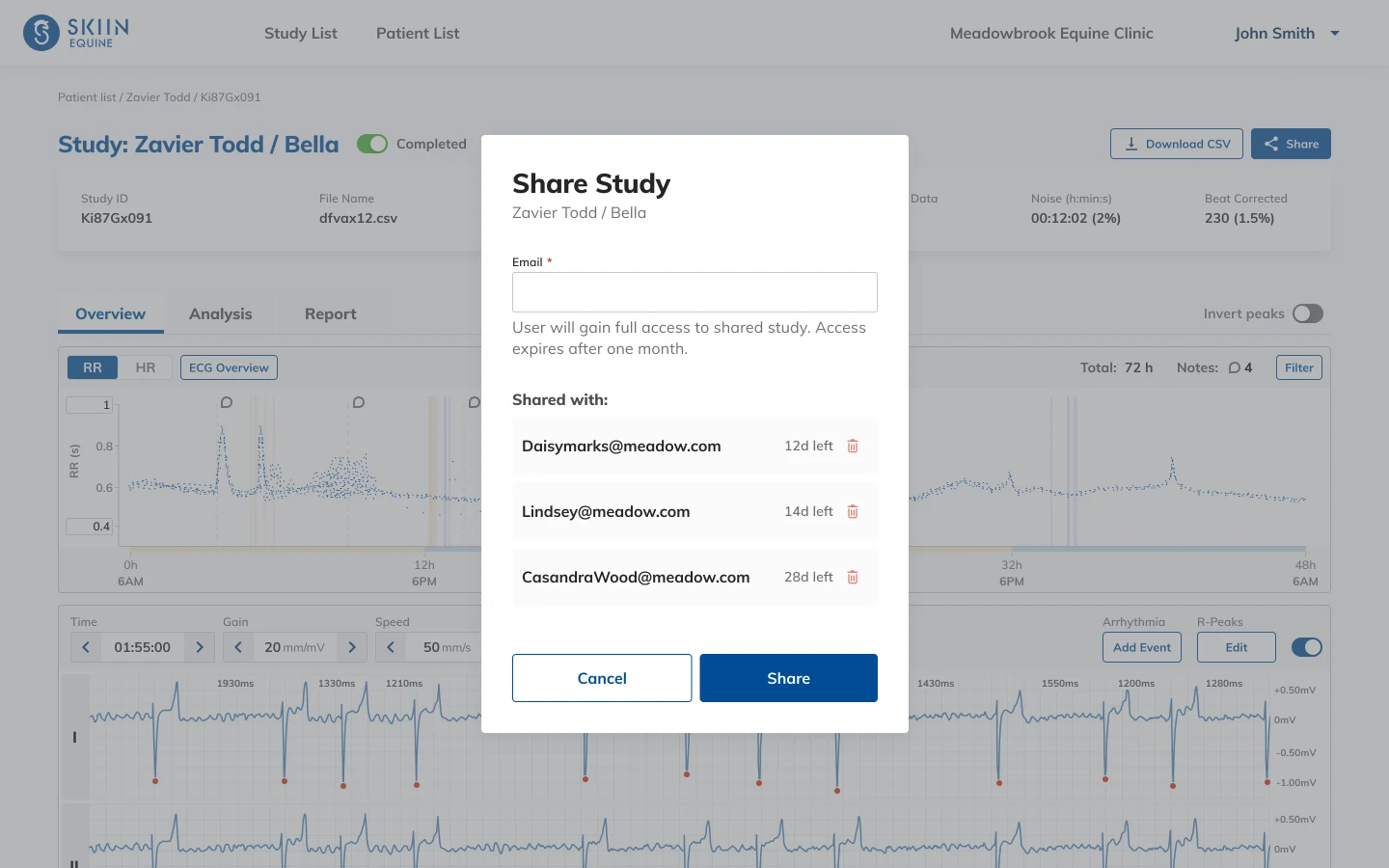The image size is (1389, 868).
Task: Confirm sharing with the dialog Share button
Action: (789, 678)
